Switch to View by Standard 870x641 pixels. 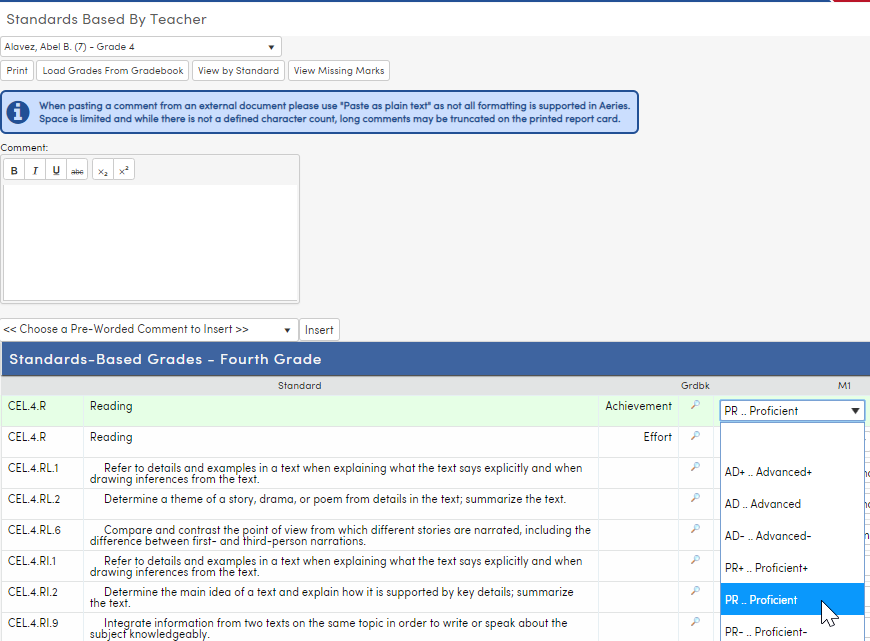238,70
